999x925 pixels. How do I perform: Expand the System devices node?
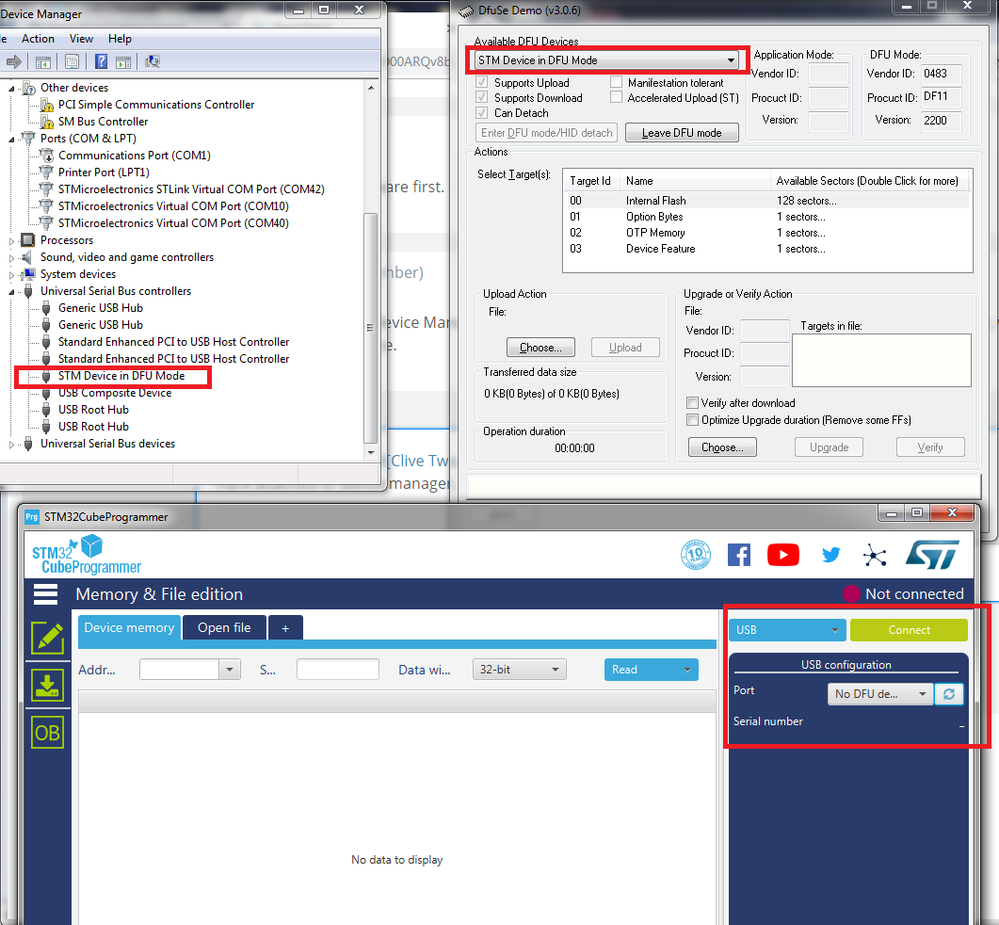point(11,275)
